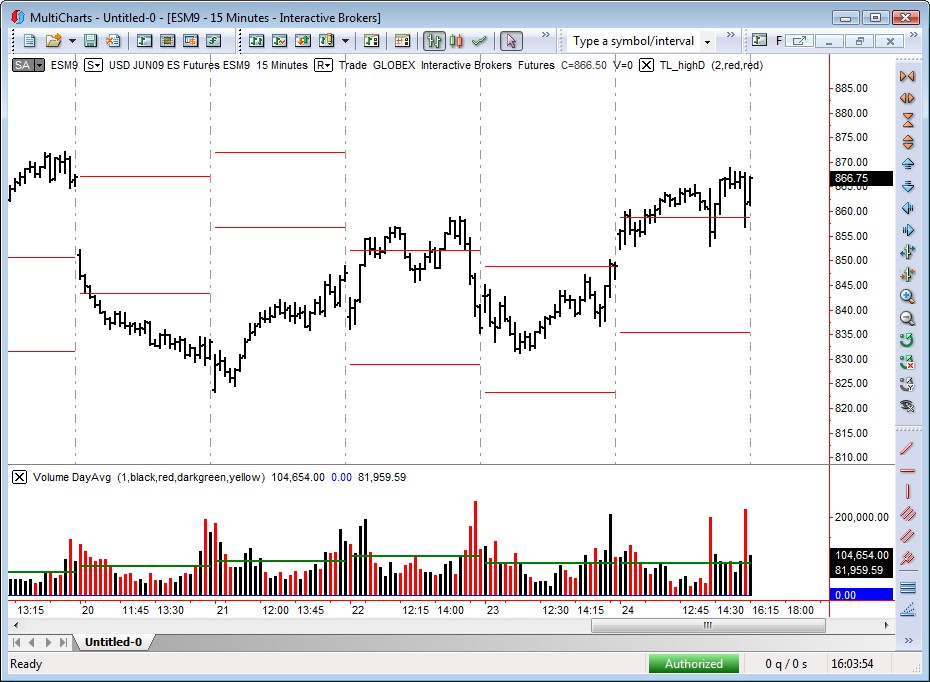Open the S symbol dropdown box
This screenshot has height=682, width=930.
pos(93,65)
